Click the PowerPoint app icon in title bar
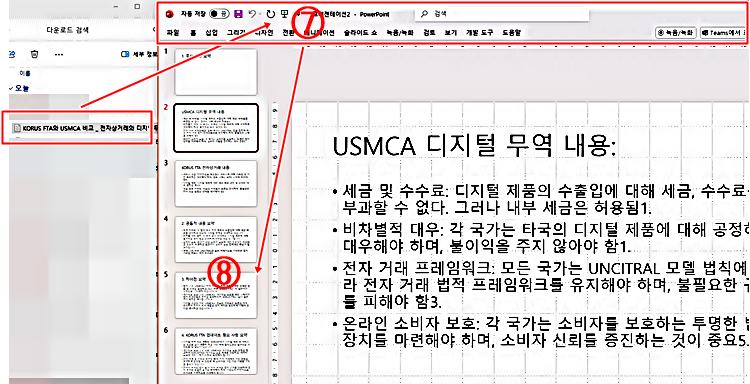The width and height of the screenshot is (750, 384). pyautogui.click(x=168, y=14)
